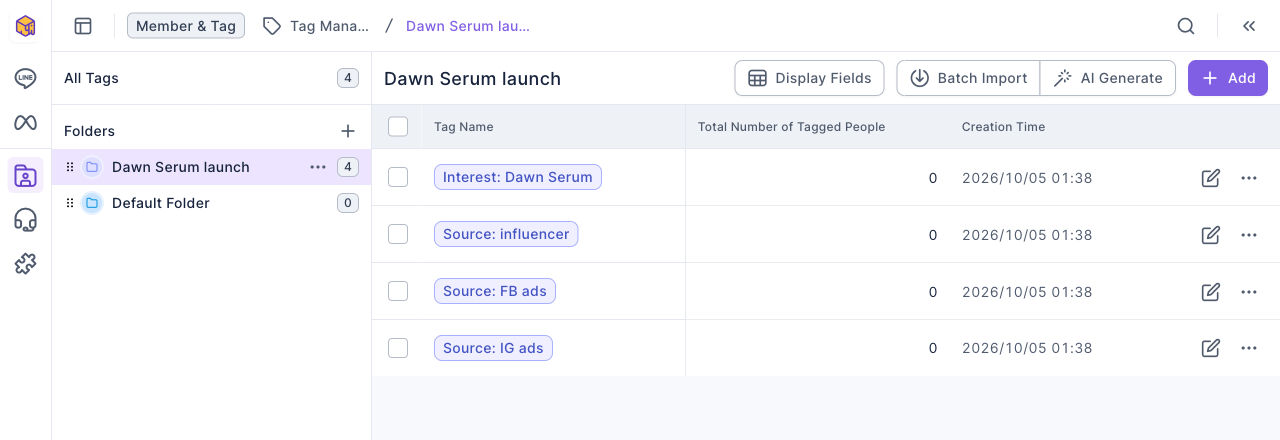The image size is (1280, 440).
Task: Select Dawn Serum launch folder
Action: click(x=211, y=167)
